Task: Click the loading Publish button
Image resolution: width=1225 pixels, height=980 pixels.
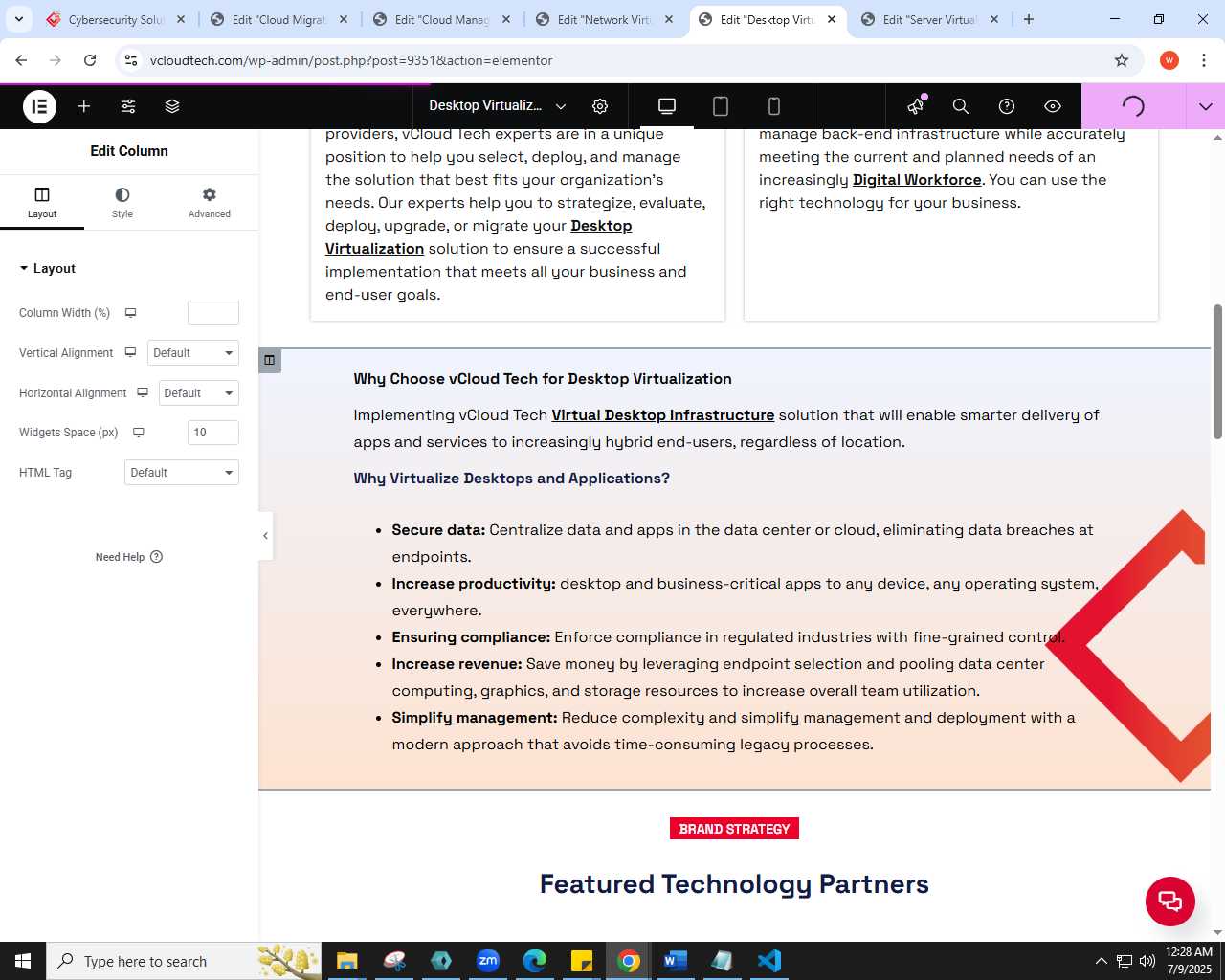Action: point(1133,106)
